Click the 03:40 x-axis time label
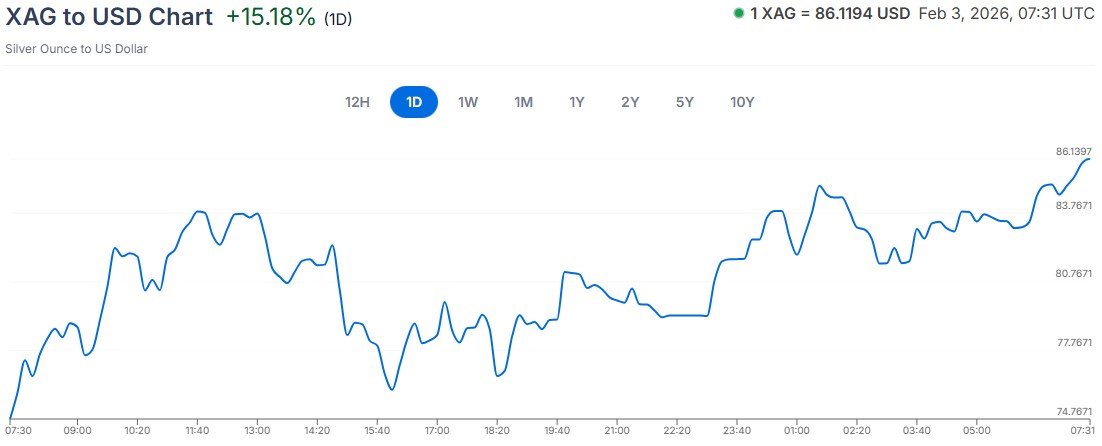 [x=916, y=429]
